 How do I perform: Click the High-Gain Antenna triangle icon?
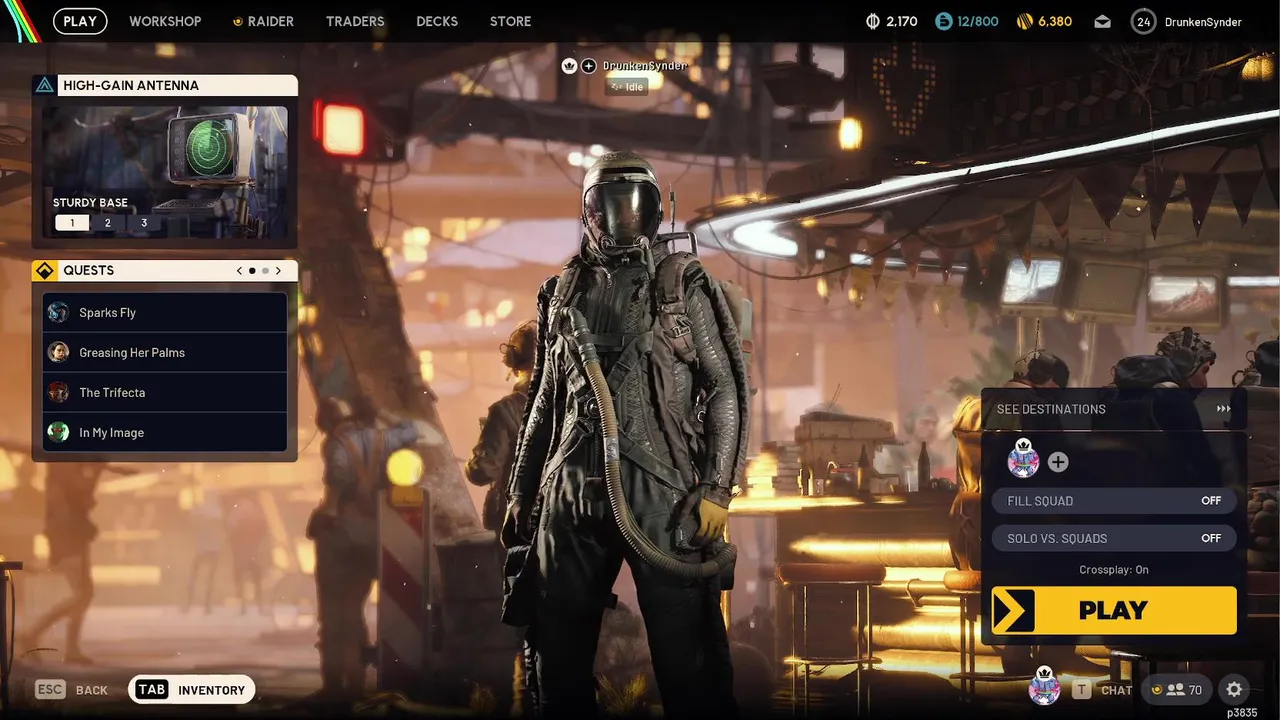(x=44, y=85)
